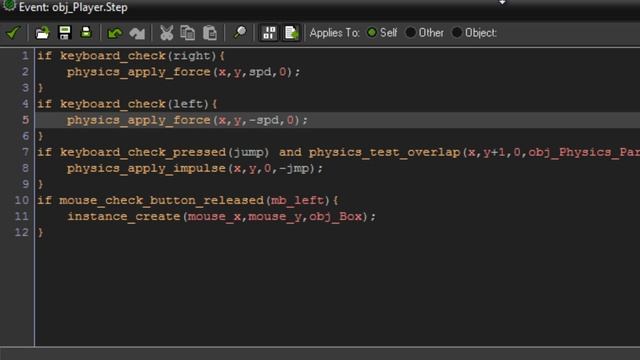
Task: Click 'keyboard_check_pressed' on line 7
Action: (x=143, y=152)
